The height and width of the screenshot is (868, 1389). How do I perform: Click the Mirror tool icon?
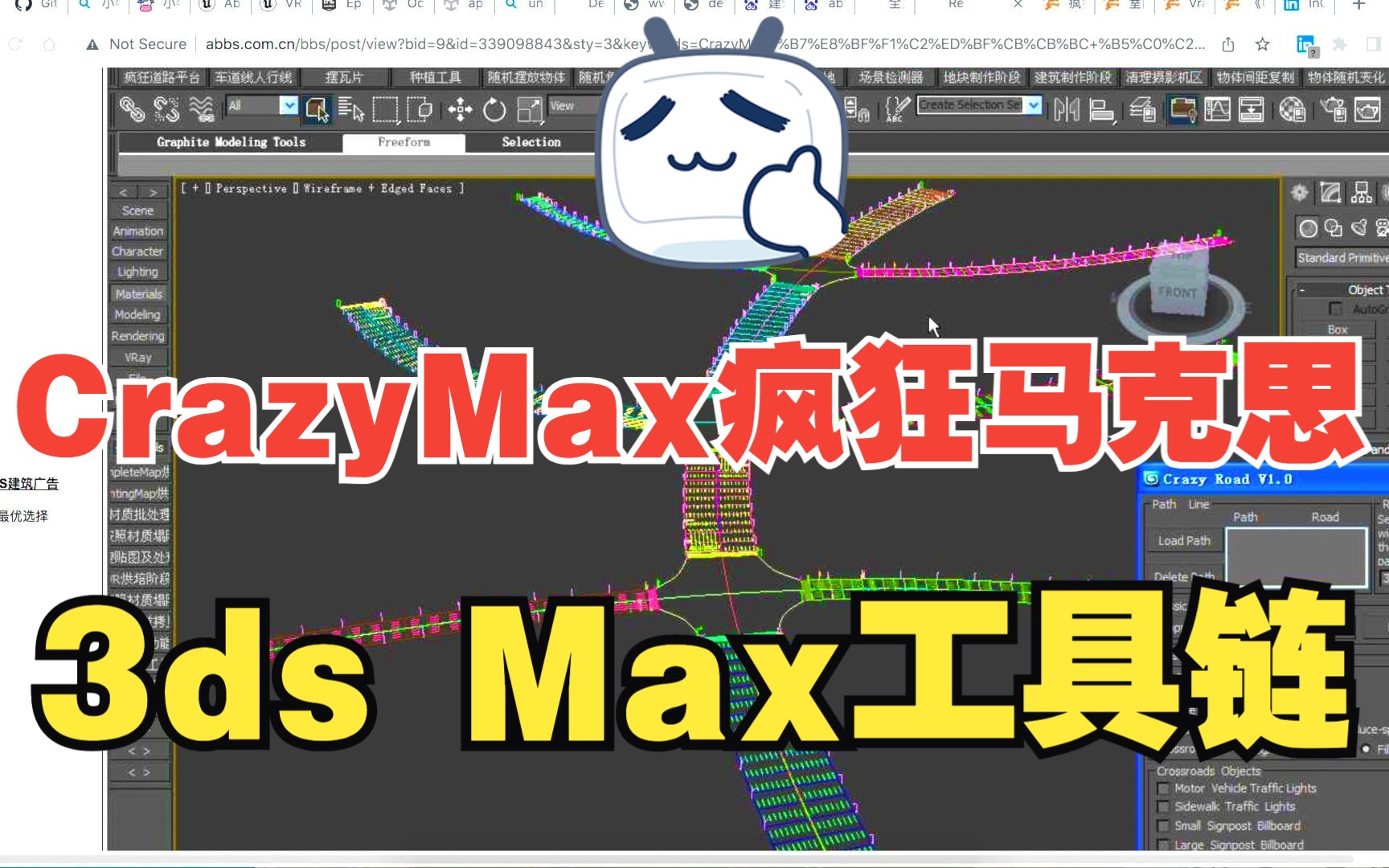click(x=1067, y=108)
